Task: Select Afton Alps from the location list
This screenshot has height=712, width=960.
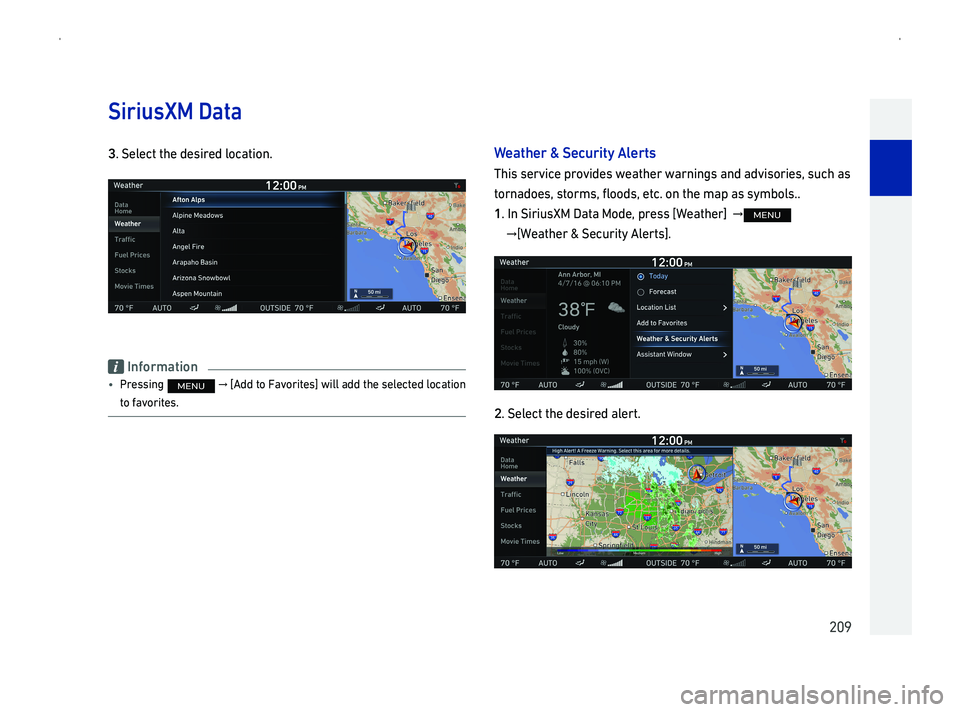Action: click(253, 200)
